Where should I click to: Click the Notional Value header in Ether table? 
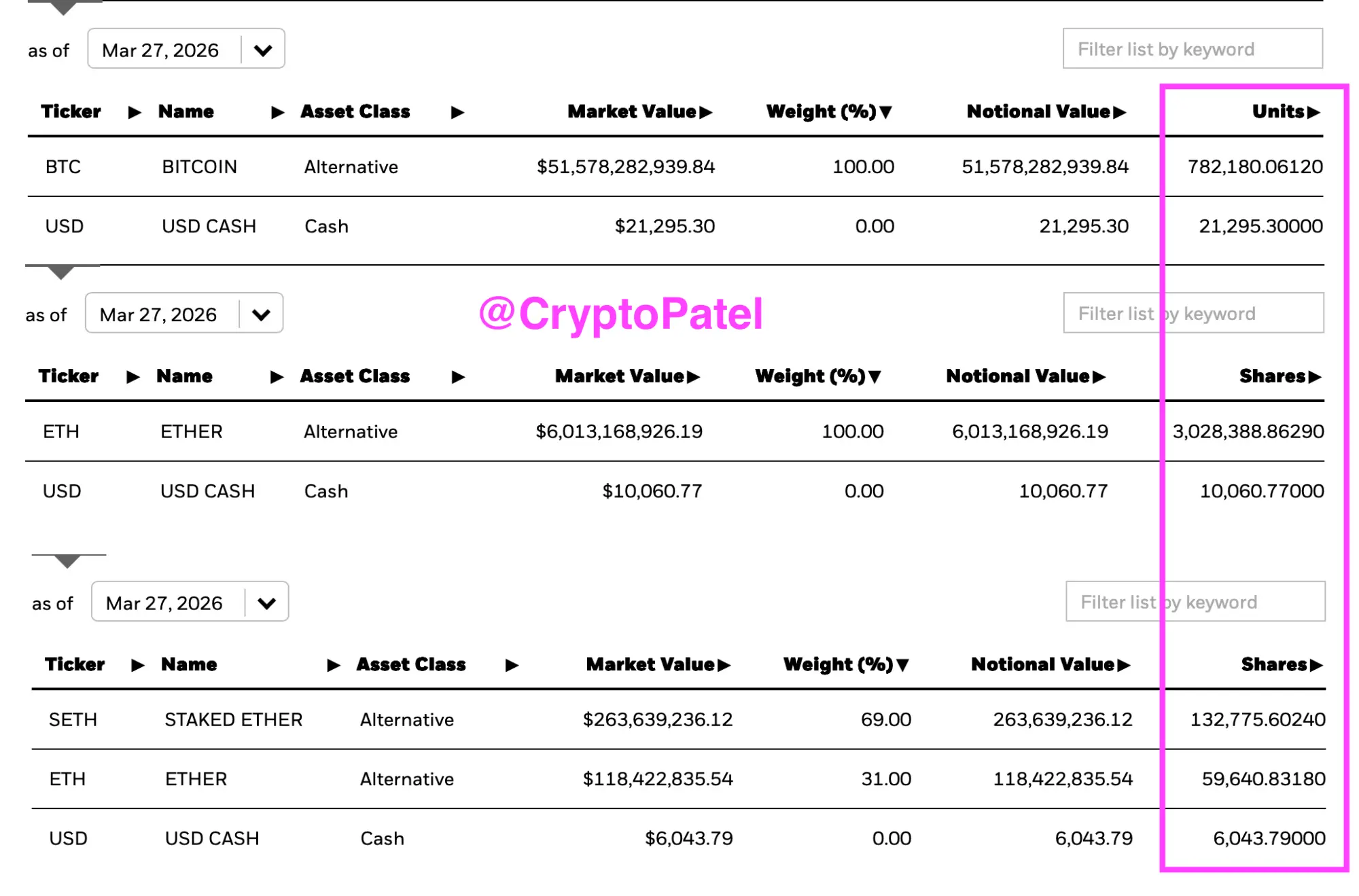pos(1025,376)
